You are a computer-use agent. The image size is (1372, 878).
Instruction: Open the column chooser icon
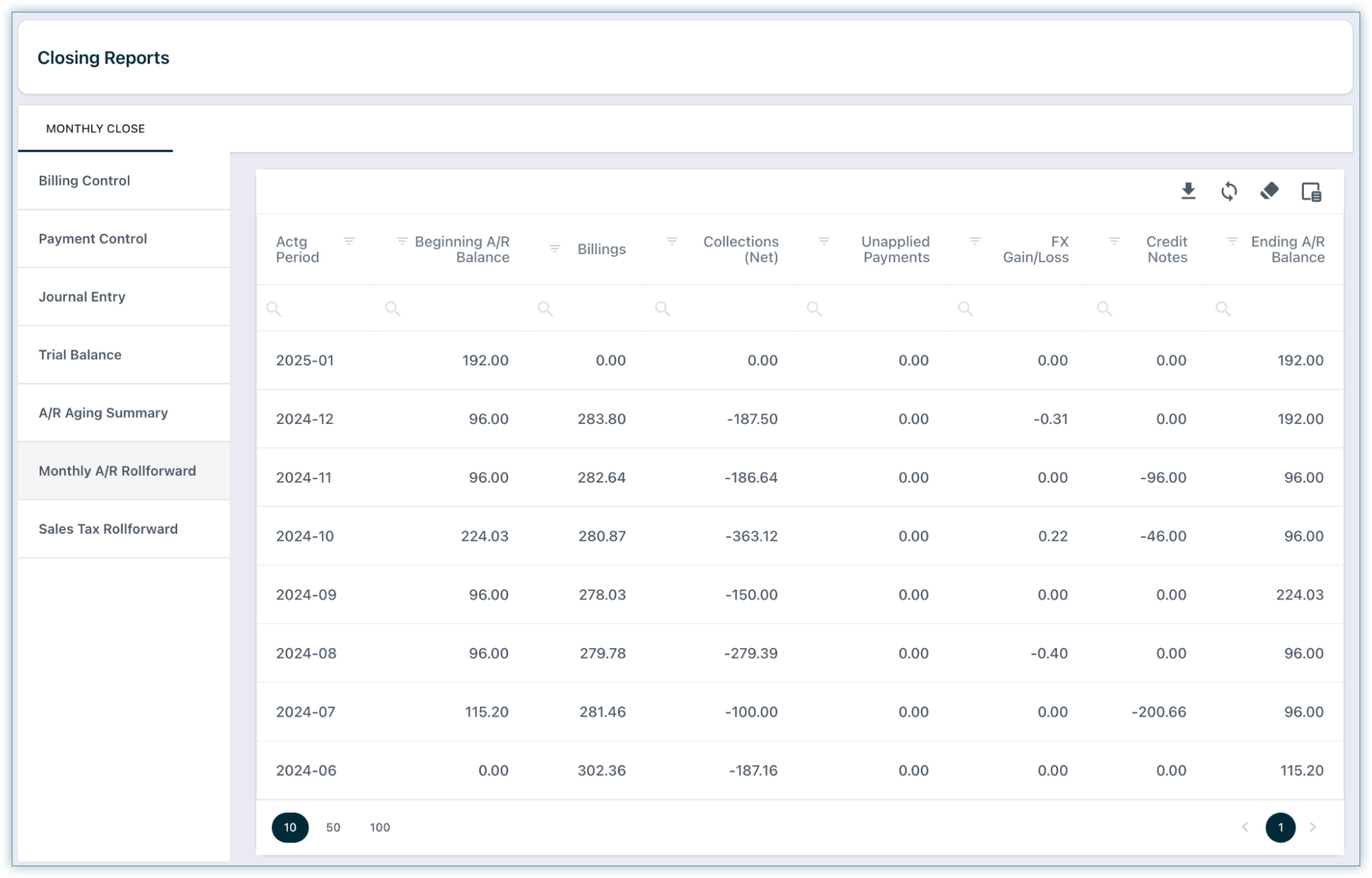pyautogui.click(x=1311, y=191)
